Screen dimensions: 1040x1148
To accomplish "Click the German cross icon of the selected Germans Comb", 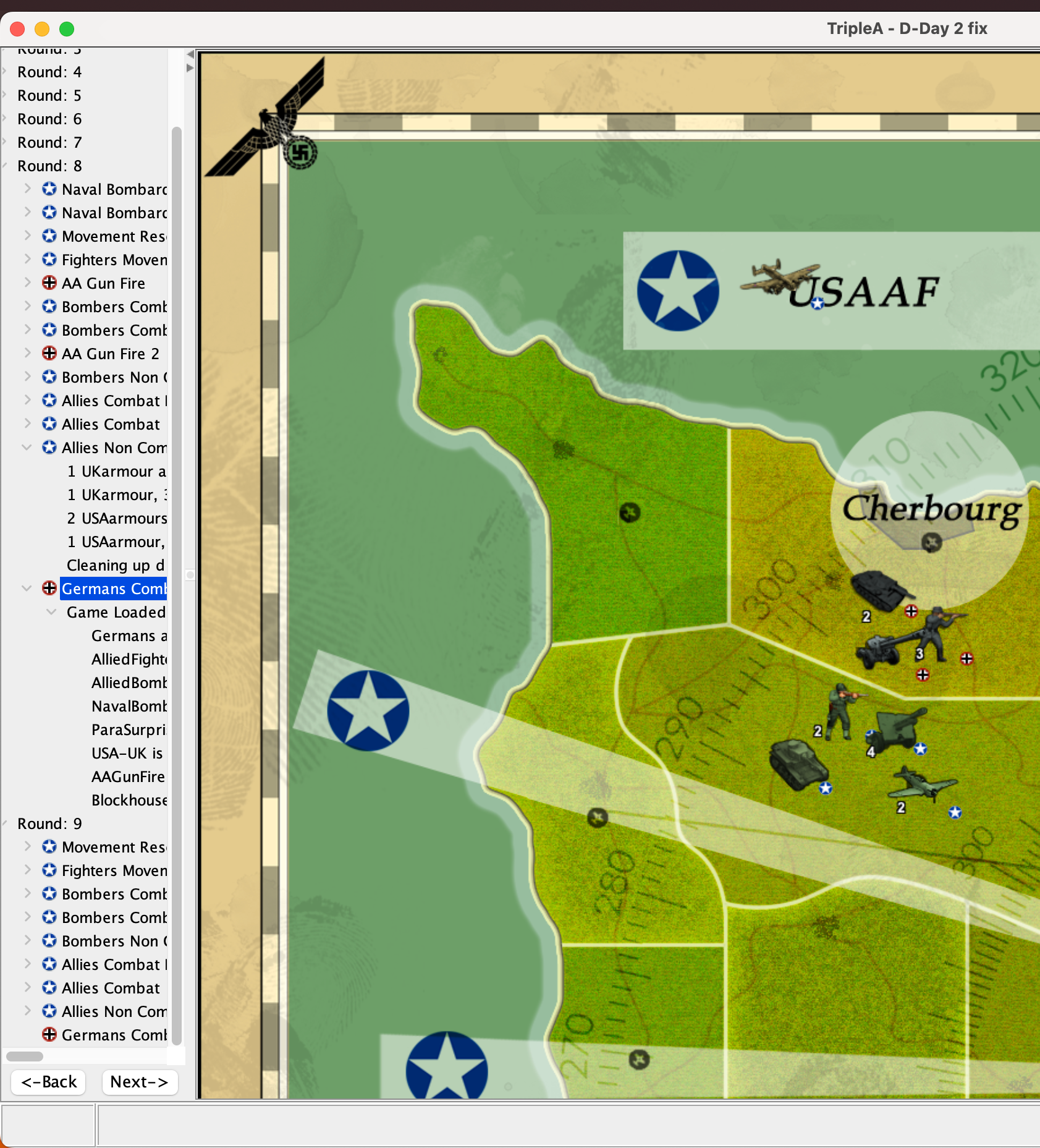I will (x=49, y=588).
